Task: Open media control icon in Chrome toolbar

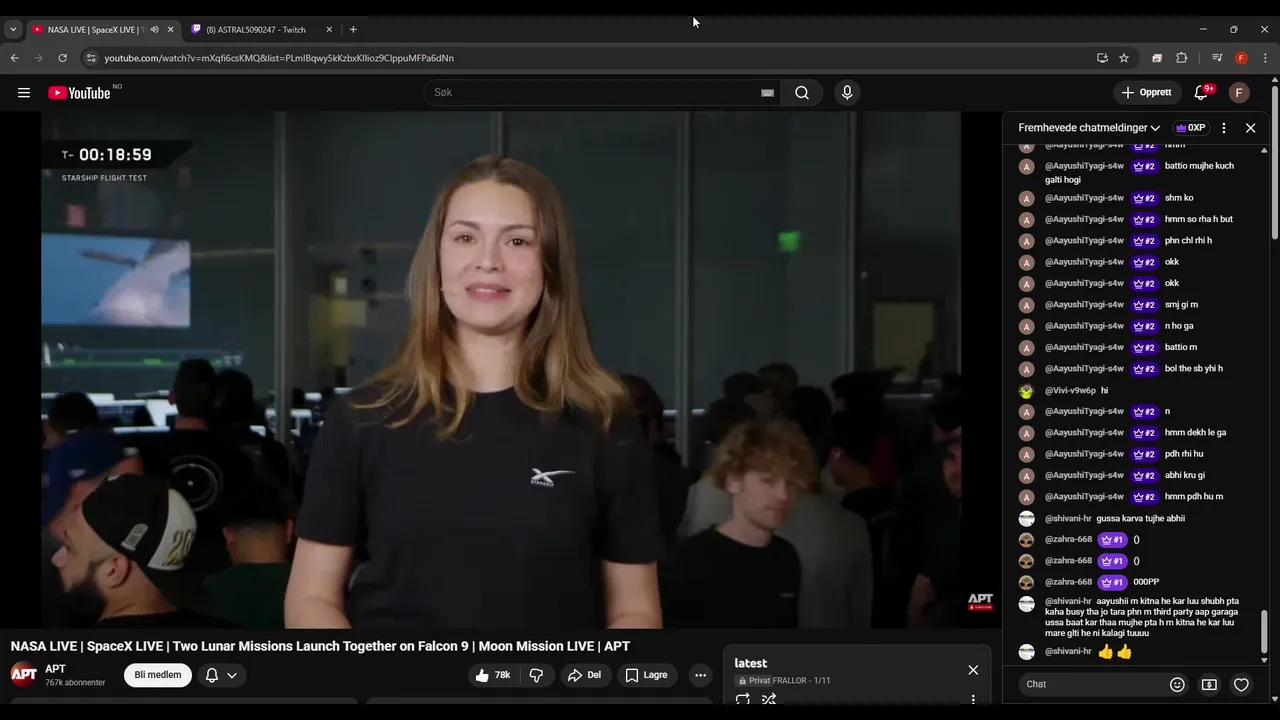Action: tap(1217, 58)
